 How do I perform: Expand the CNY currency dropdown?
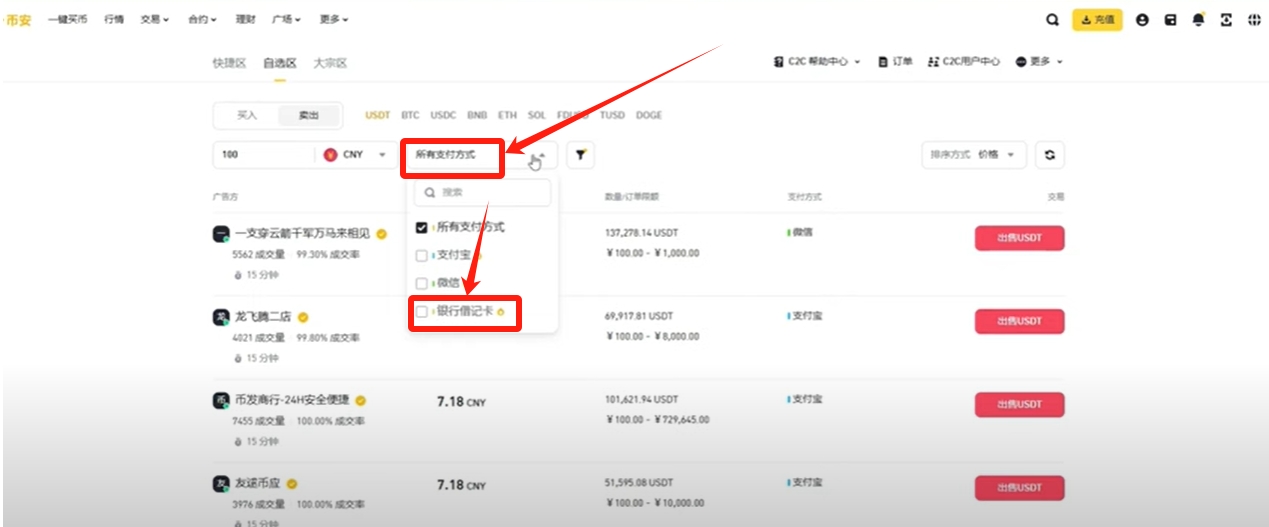pos(355,155)
